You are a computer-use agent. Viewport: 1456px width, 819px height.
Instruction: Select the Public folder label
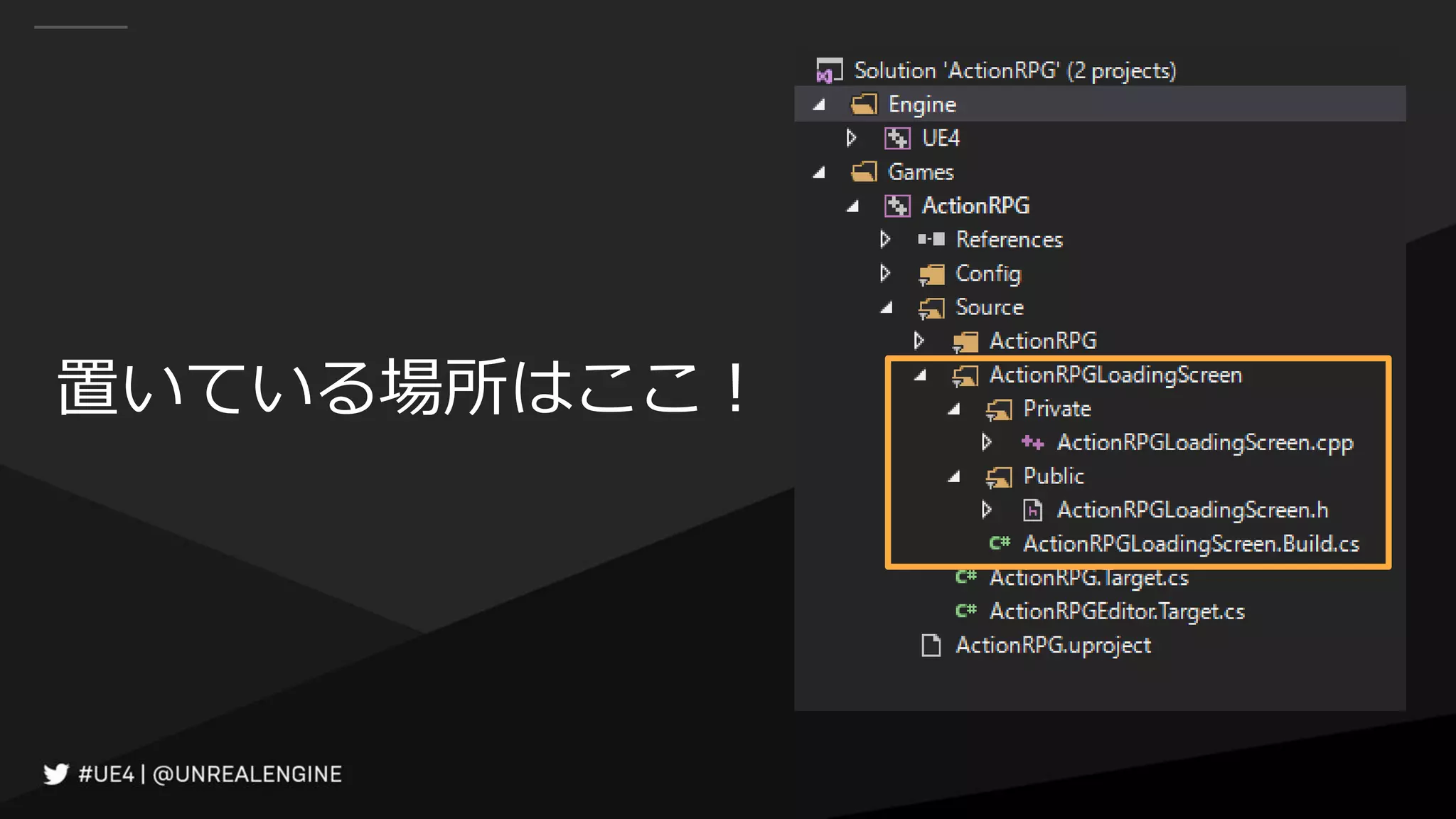[x=1054, y=476]
